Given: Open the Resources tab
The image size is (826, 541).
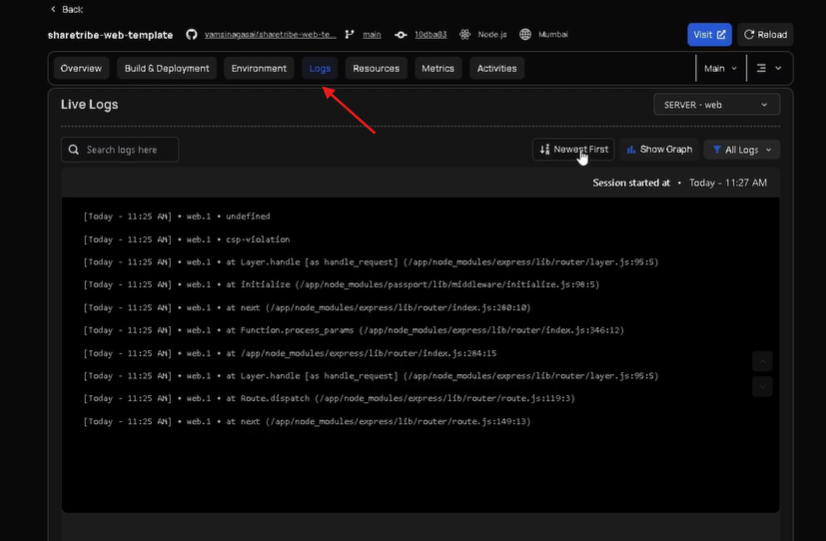Looking at the screenshot, I should (x=376, y=68).
